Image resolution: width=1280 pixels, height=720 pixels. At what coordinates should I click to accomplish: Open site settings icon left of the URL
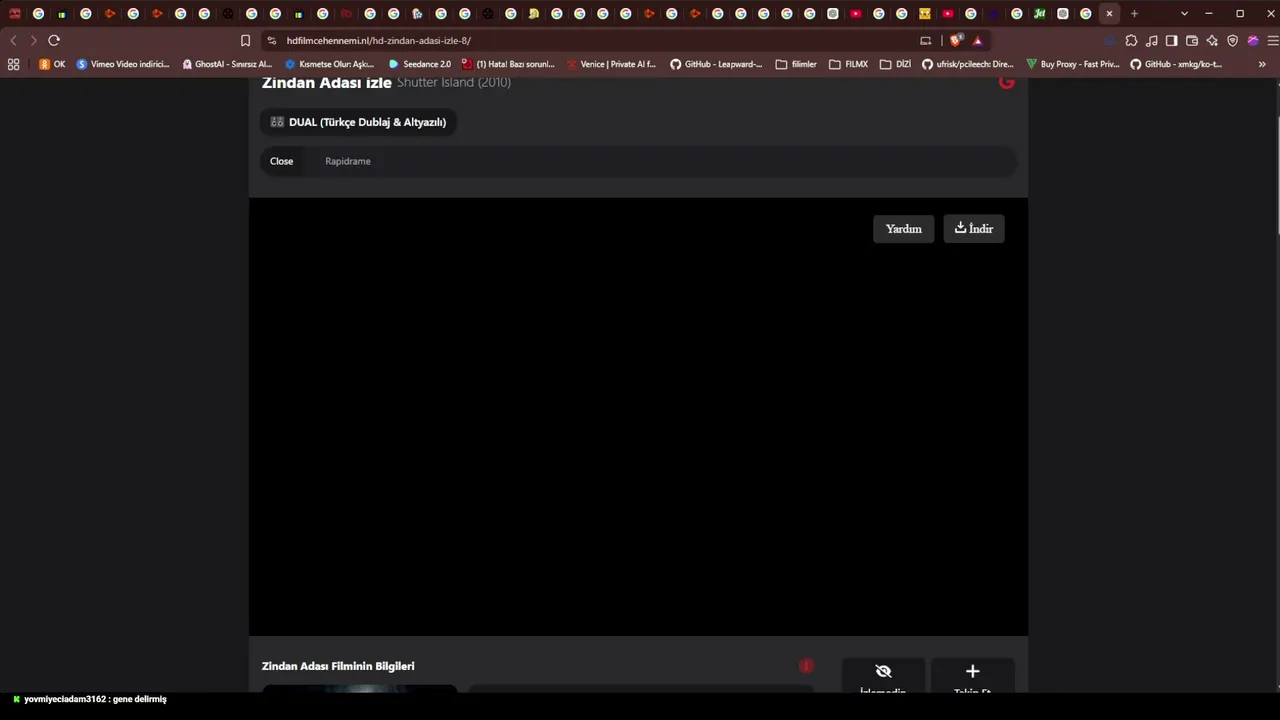(x=271, y=41)
